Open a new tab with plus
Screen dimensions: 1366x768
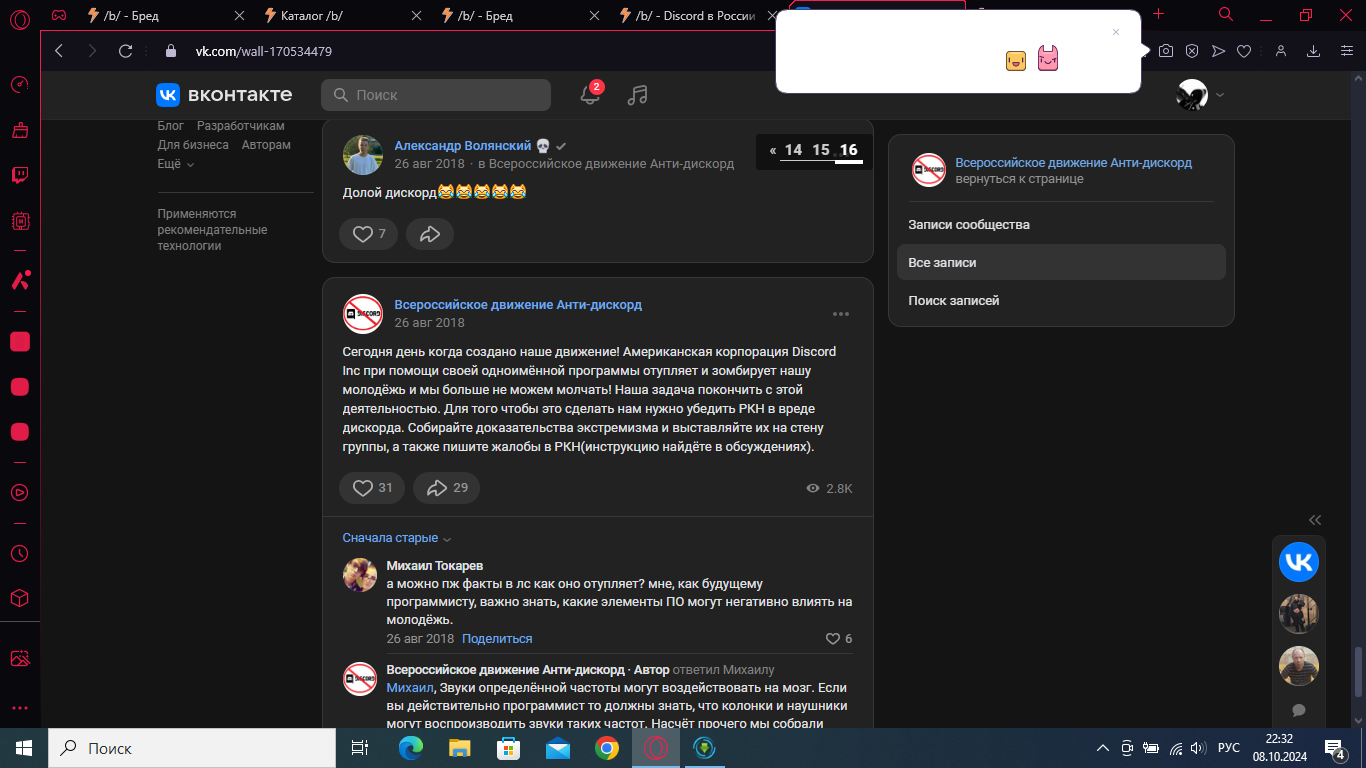tap(1159, 14)
